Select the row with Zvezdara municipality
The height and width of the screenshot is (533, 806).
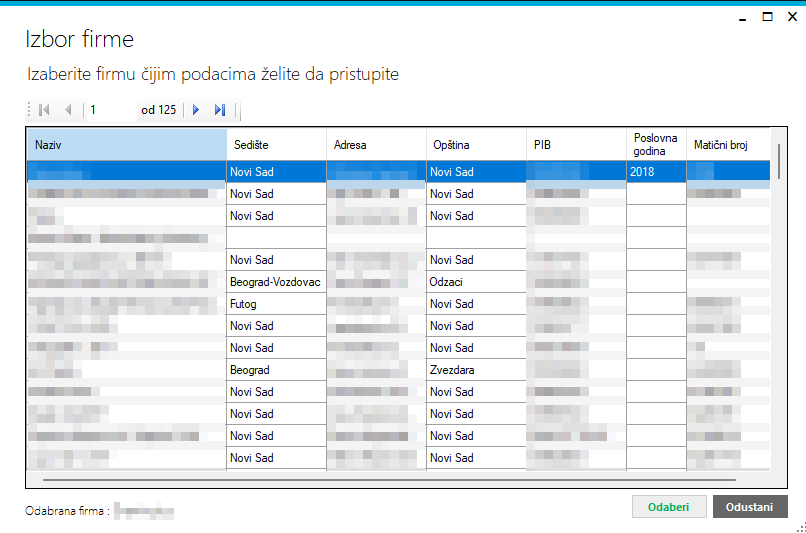[x=398, y=370]
